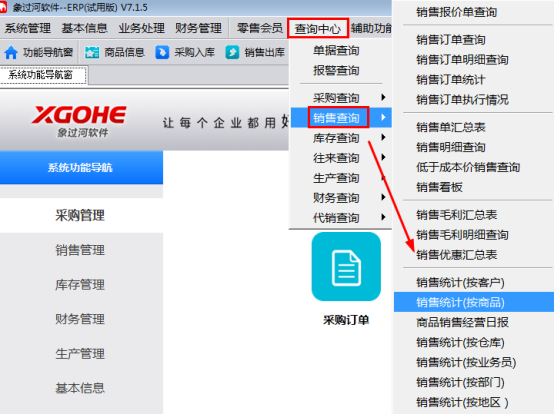
Task: Click the app logo in title bar
Action: tap(3, 7)
